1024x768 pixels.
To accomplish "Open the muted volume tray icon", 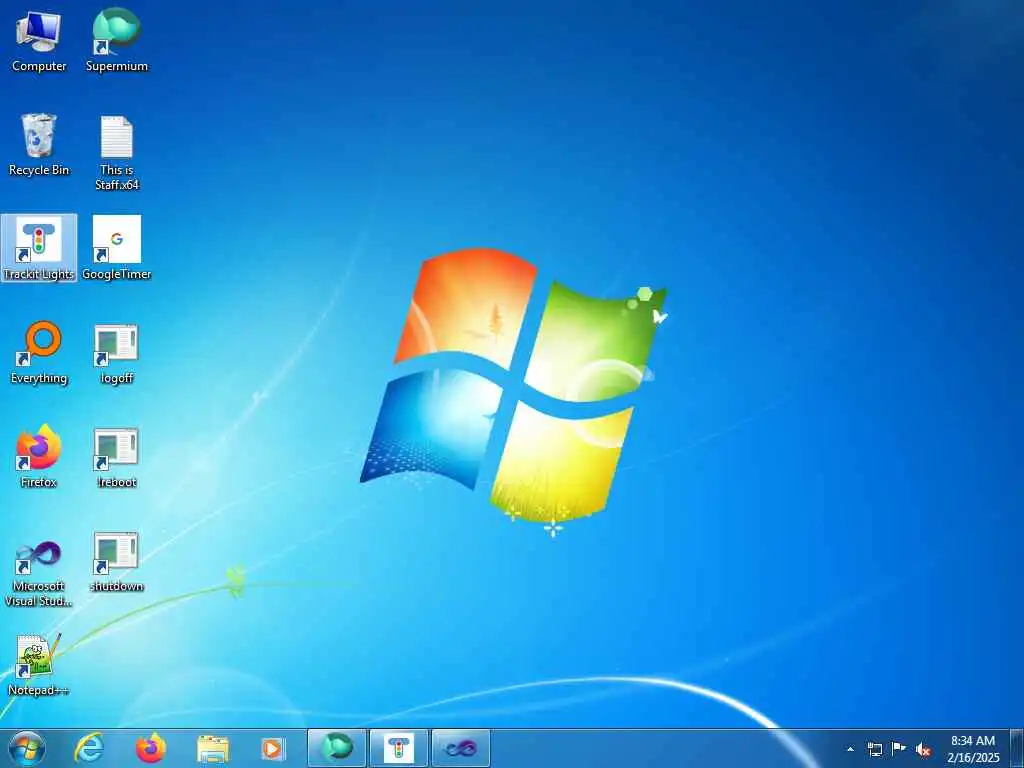I will pos(923,750).
